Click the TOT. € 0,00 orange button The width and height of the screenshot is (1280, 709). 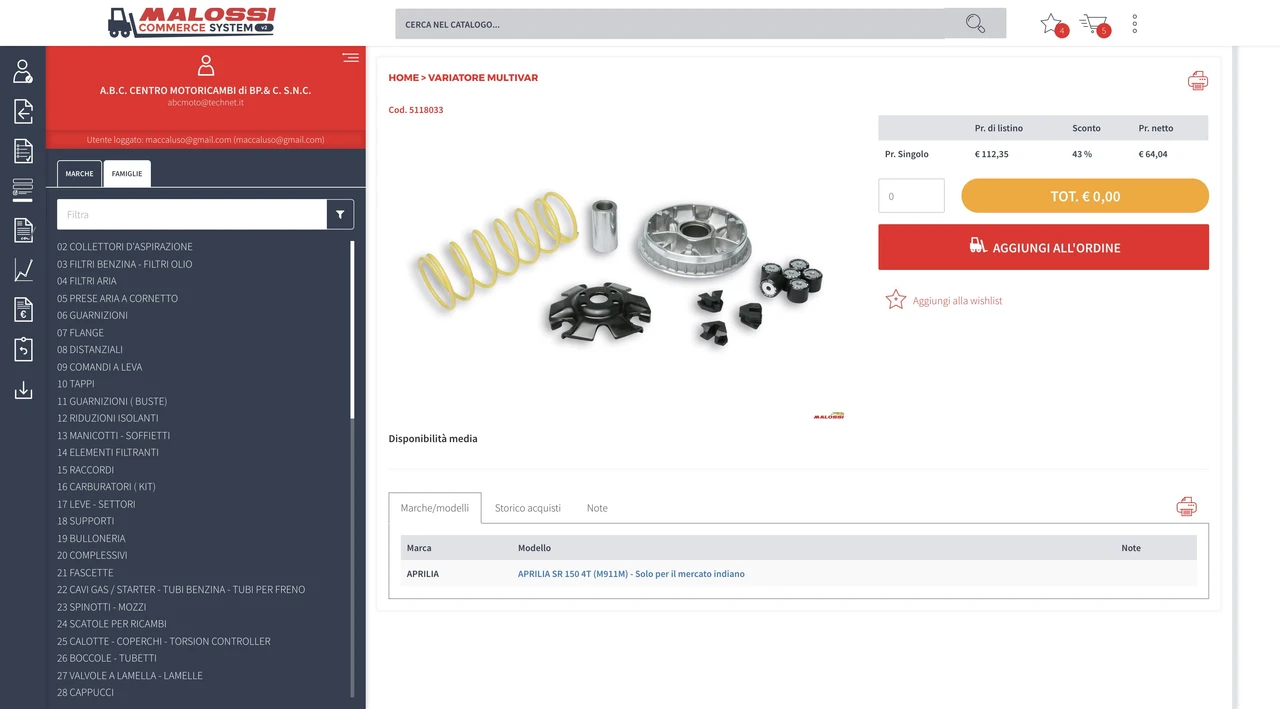tap(1085, 196)
